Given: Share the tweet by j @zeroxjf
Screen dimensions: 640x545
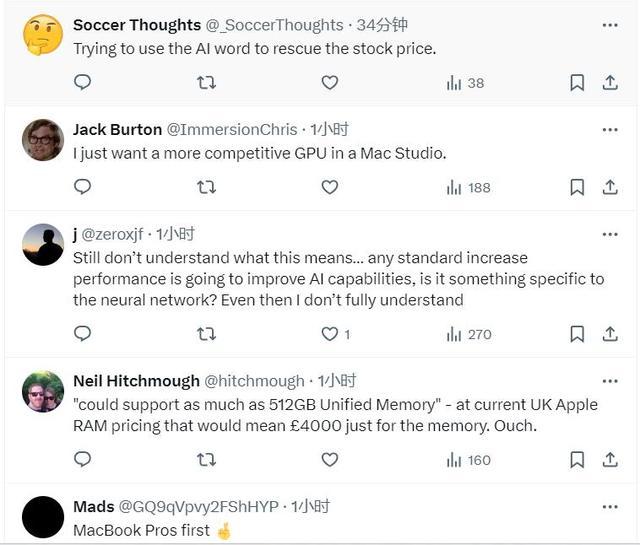Looking at the screenshot, I should coord(610,334).
